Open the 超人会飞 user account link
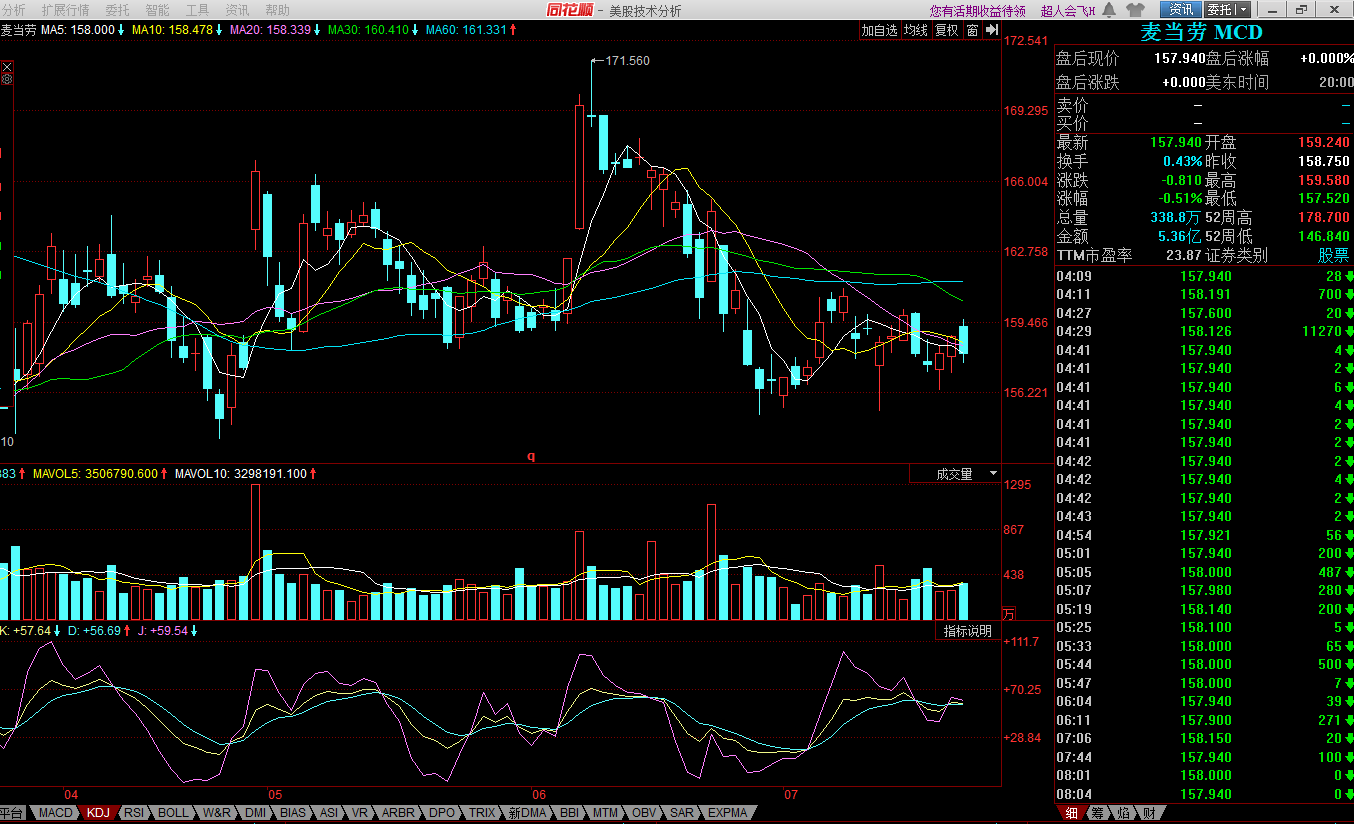1354x824 pixels. [1068, 11]
